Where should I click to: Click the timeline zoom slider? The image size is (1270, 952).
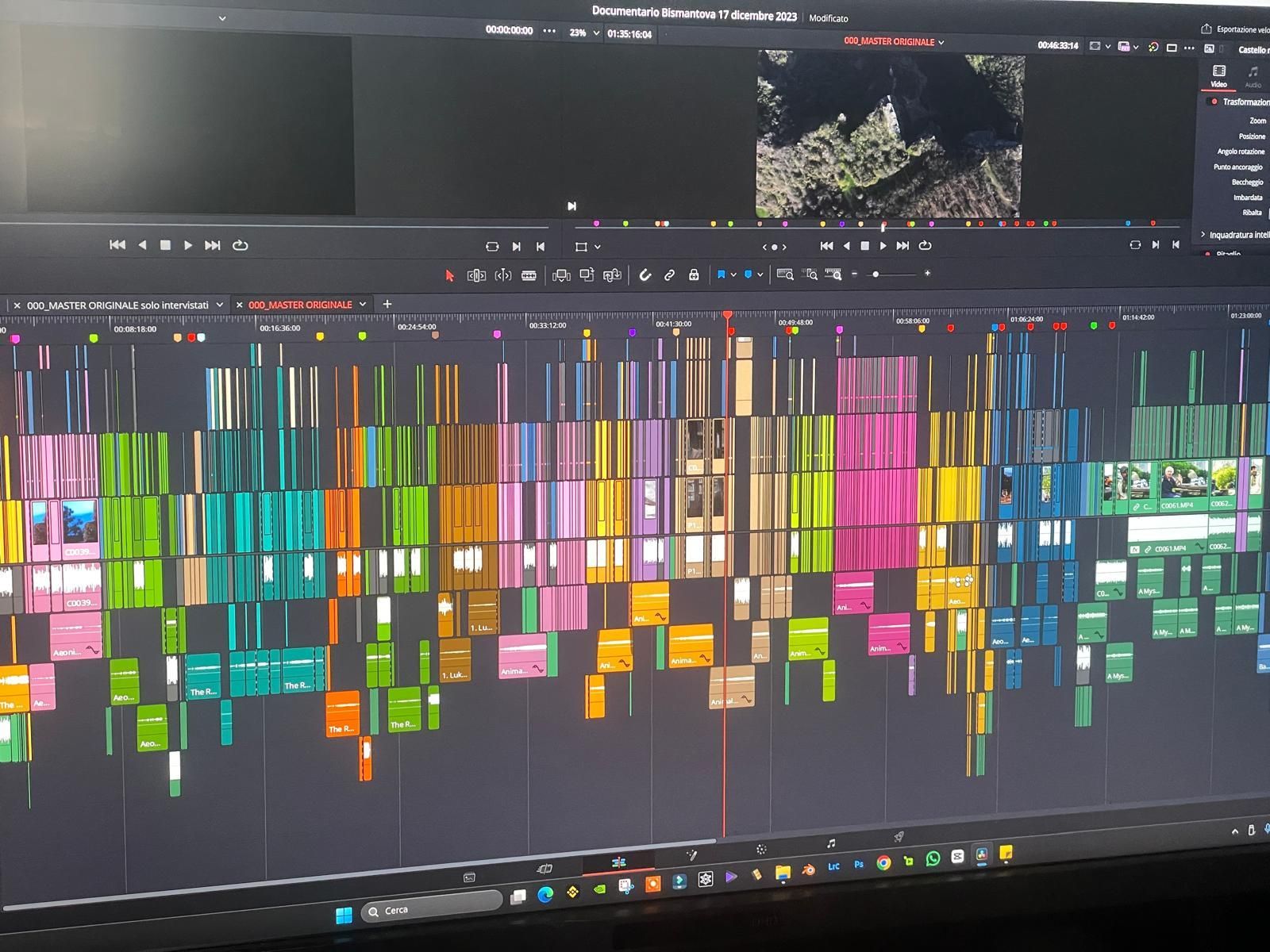877,274
